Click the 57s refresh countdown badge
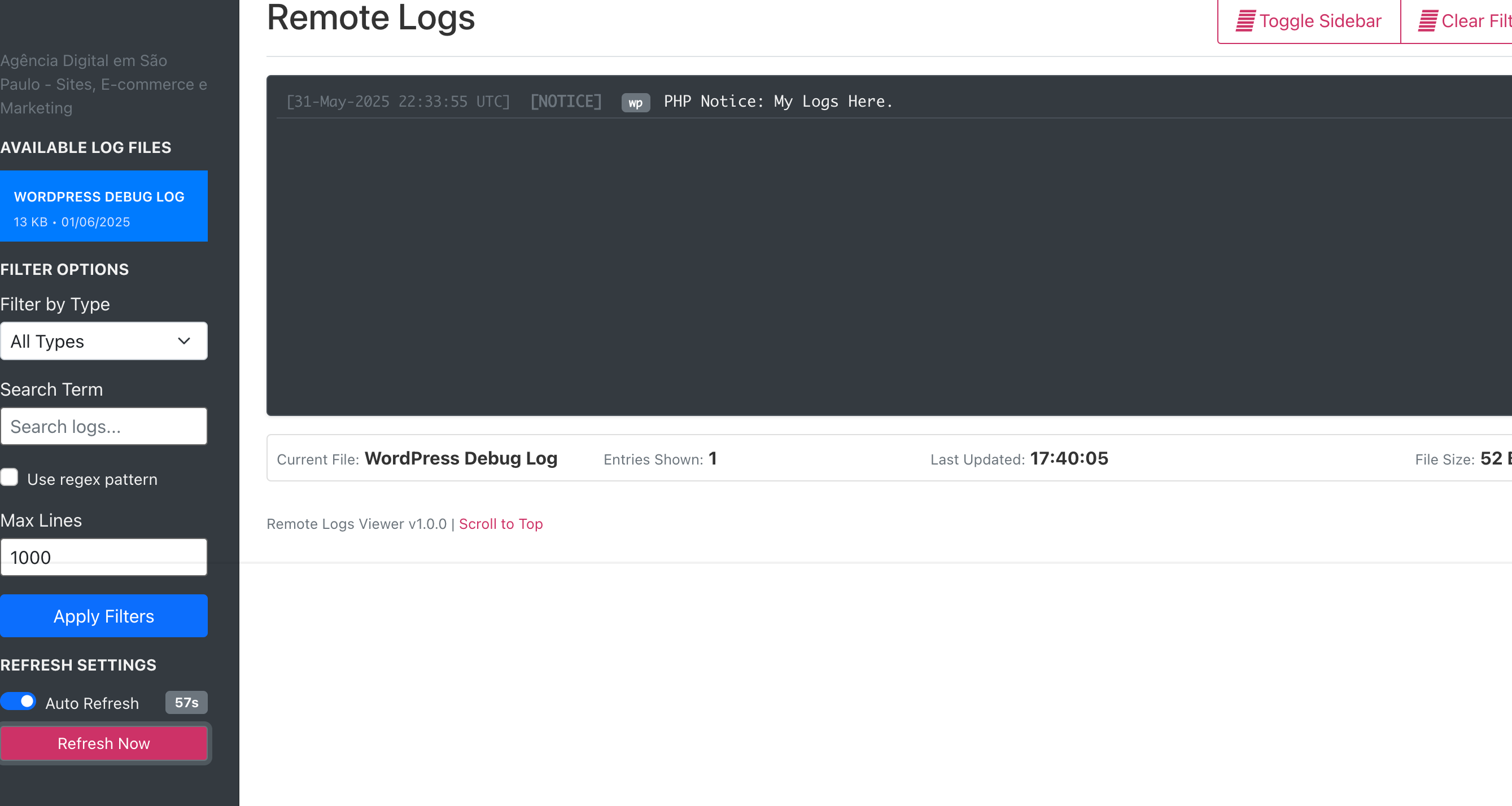1512x806 pixels. (187, 702)
